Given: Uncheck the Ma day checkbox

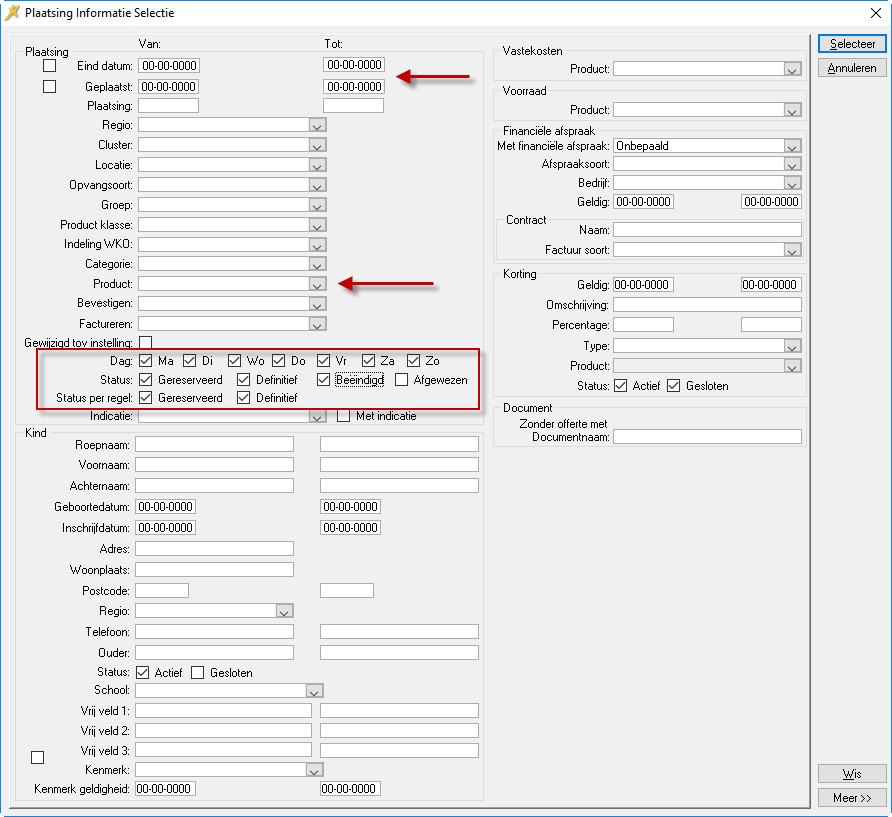Looking at the screenshot, I should tap(146, 360).
